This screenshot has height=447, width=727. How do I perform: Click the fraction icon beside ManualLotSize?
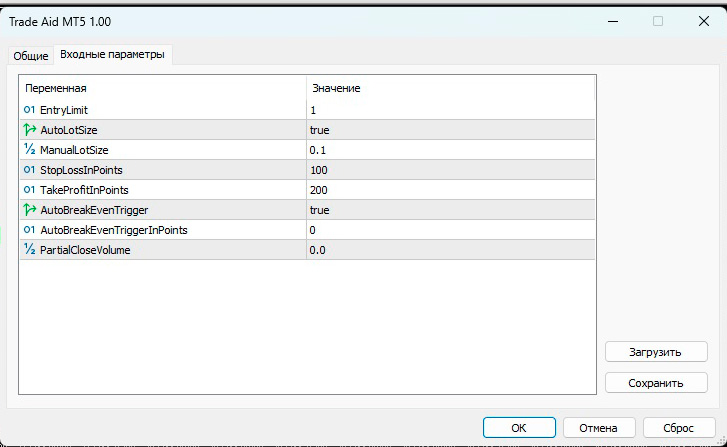(29, 150)
